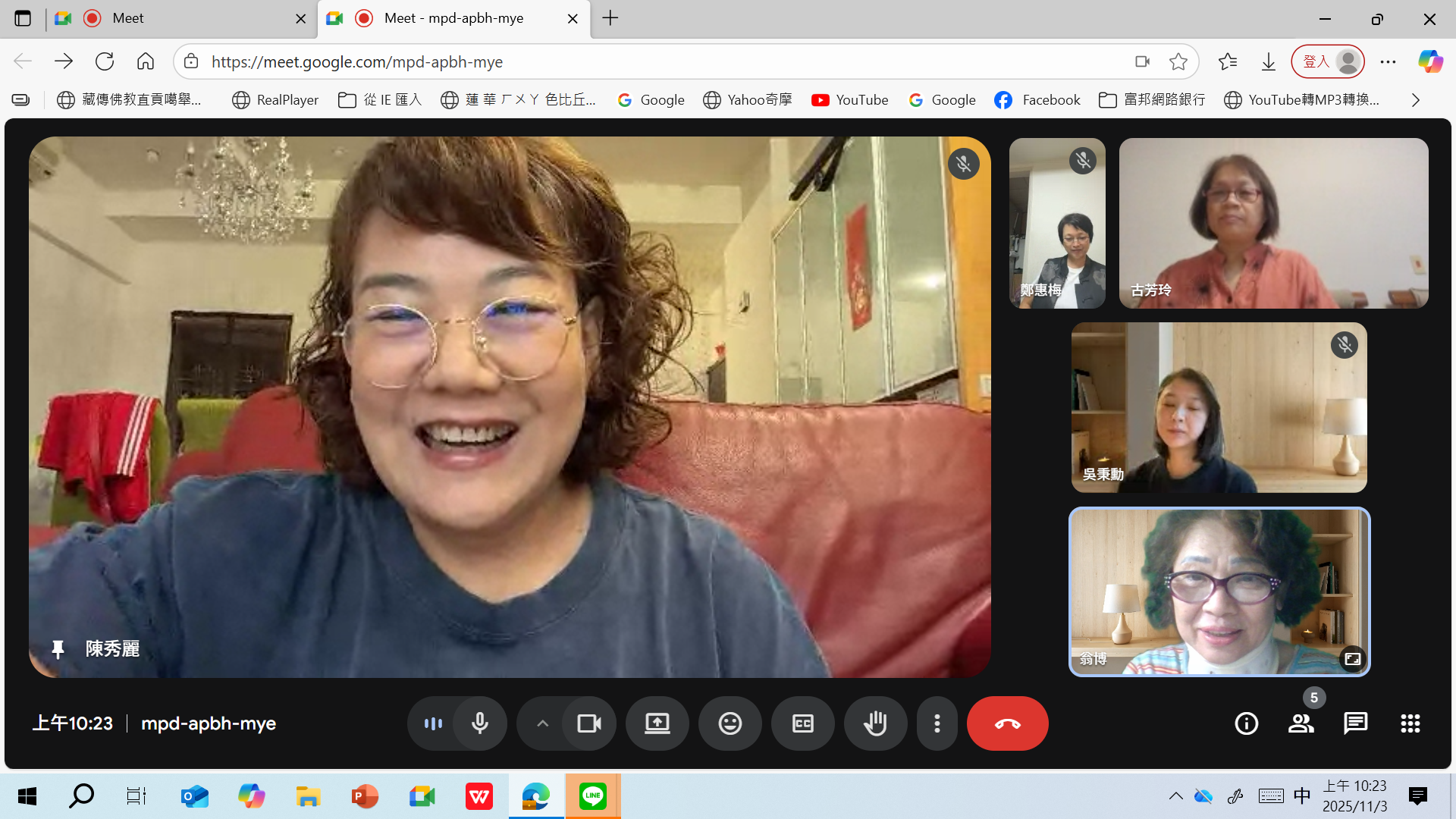This screenshot has width=1456, height=819.
Task: Click the present screen icon
Action: point(657,723)
